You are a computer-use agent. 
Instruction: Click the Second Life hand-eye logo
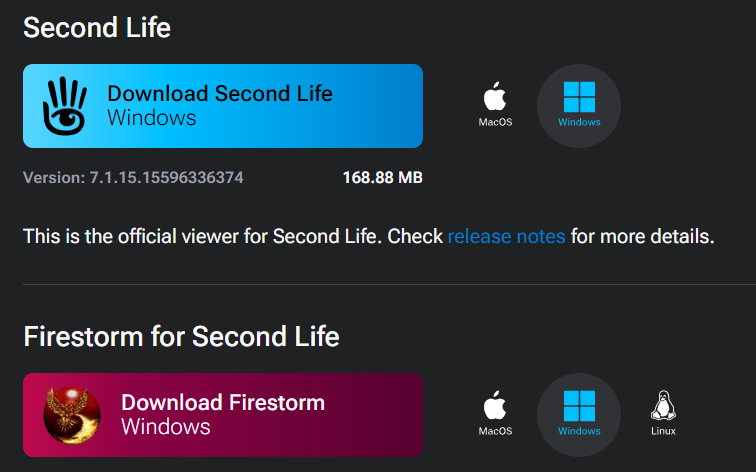65,106
